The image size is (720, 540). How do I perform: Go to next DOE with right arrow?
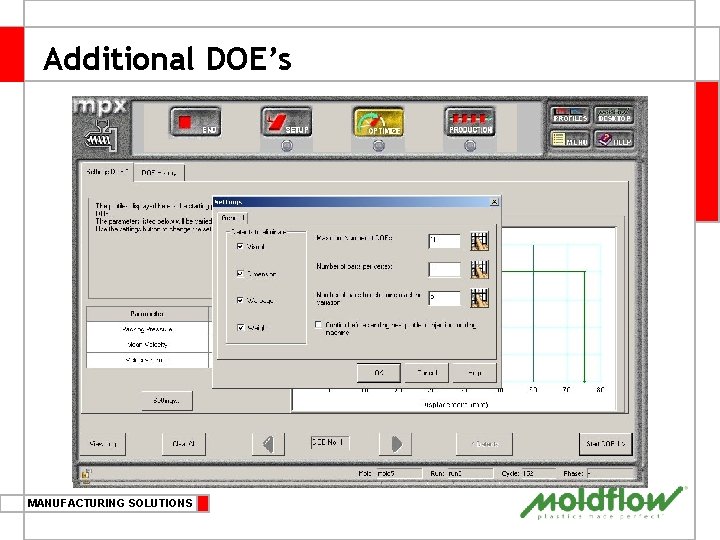(x=395, y=444)
